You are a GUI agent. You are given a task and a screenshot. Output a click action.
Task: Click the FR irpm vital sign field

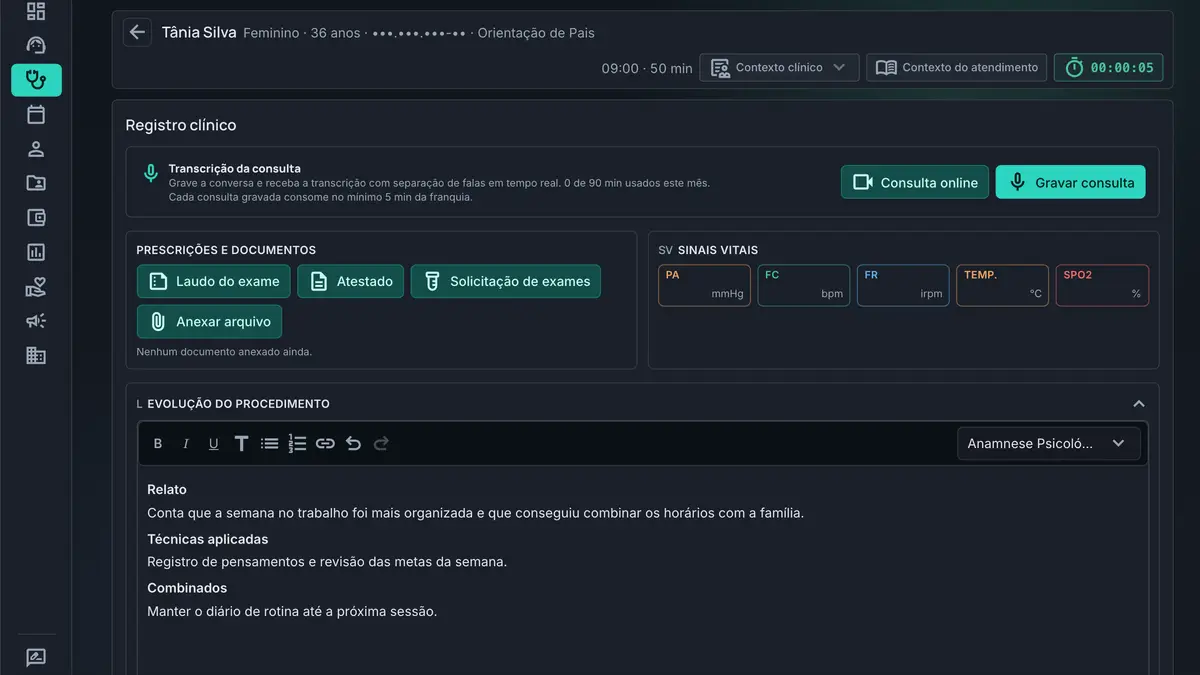903,285
